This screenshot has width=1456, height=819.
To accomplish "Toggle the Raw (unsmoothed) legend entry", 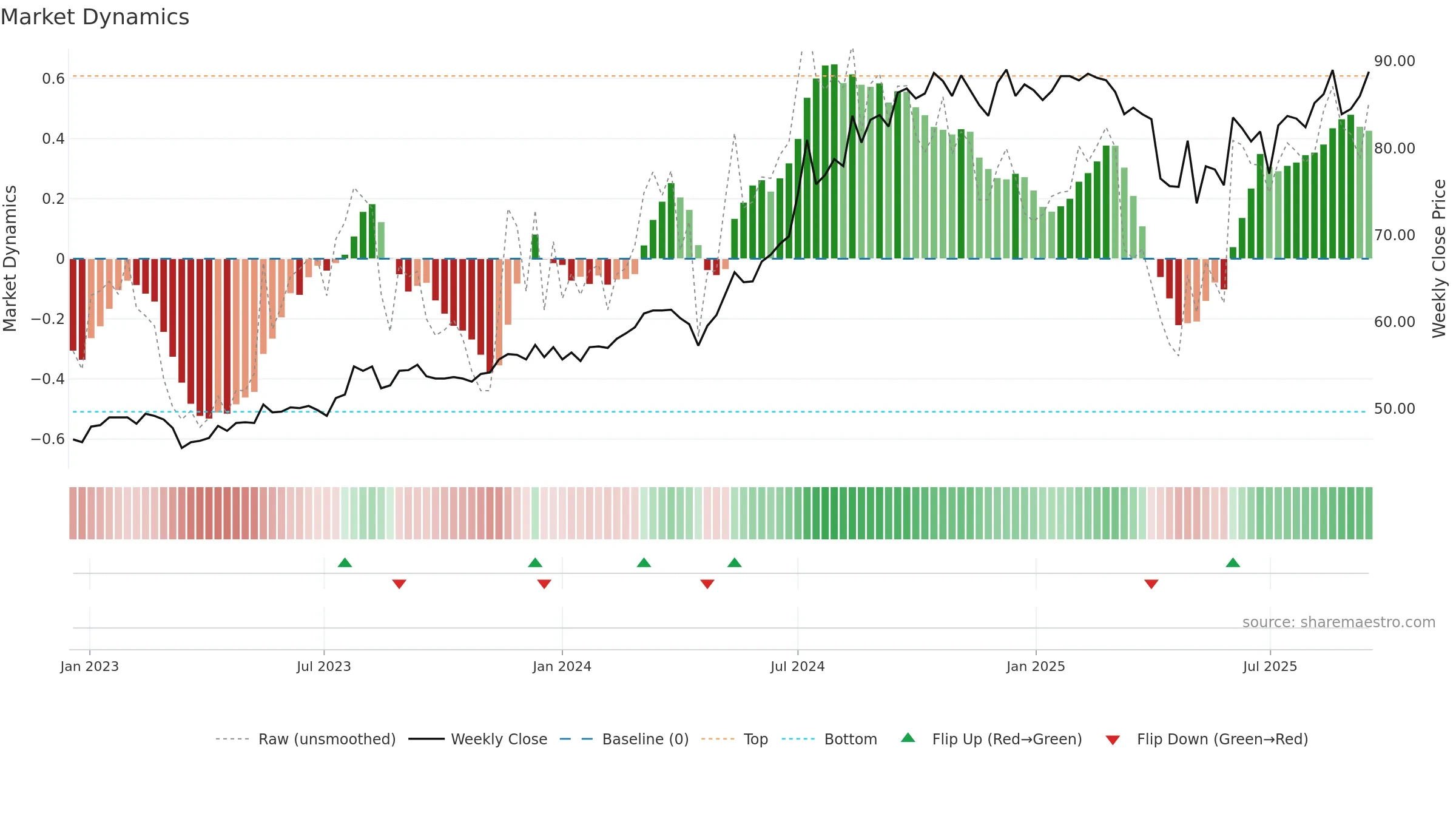I will (x=306, y=739).
